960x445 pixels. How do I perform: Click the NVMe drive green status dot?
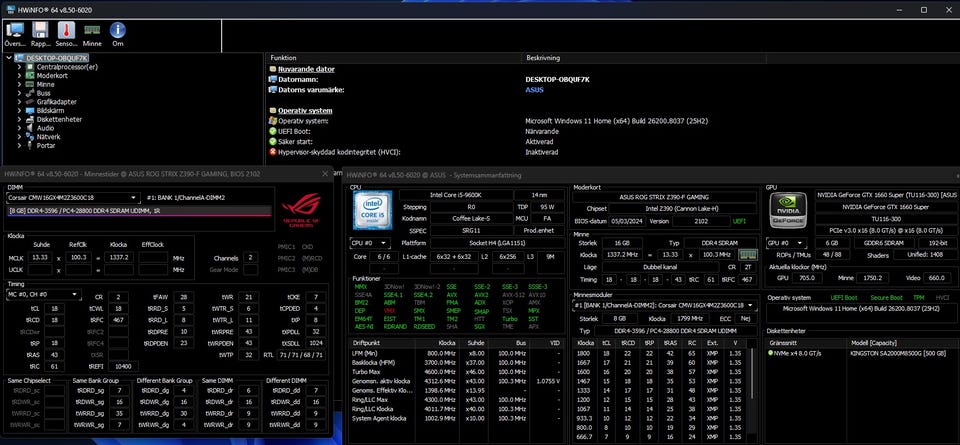pos(771,353)
